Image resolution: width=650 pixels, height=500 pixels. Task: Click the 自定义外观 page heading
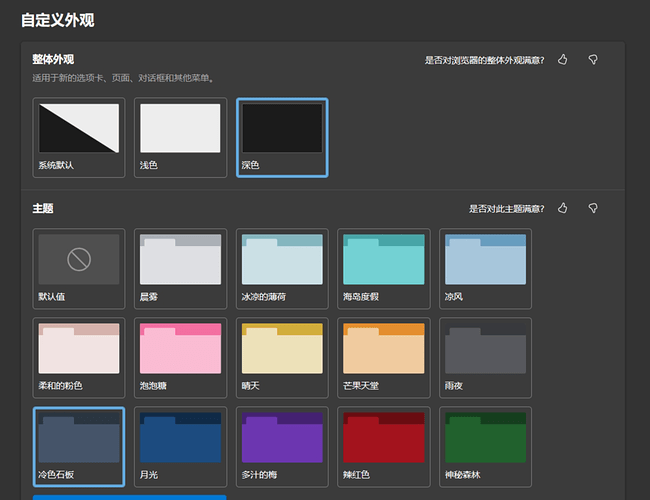click(58, 20)
